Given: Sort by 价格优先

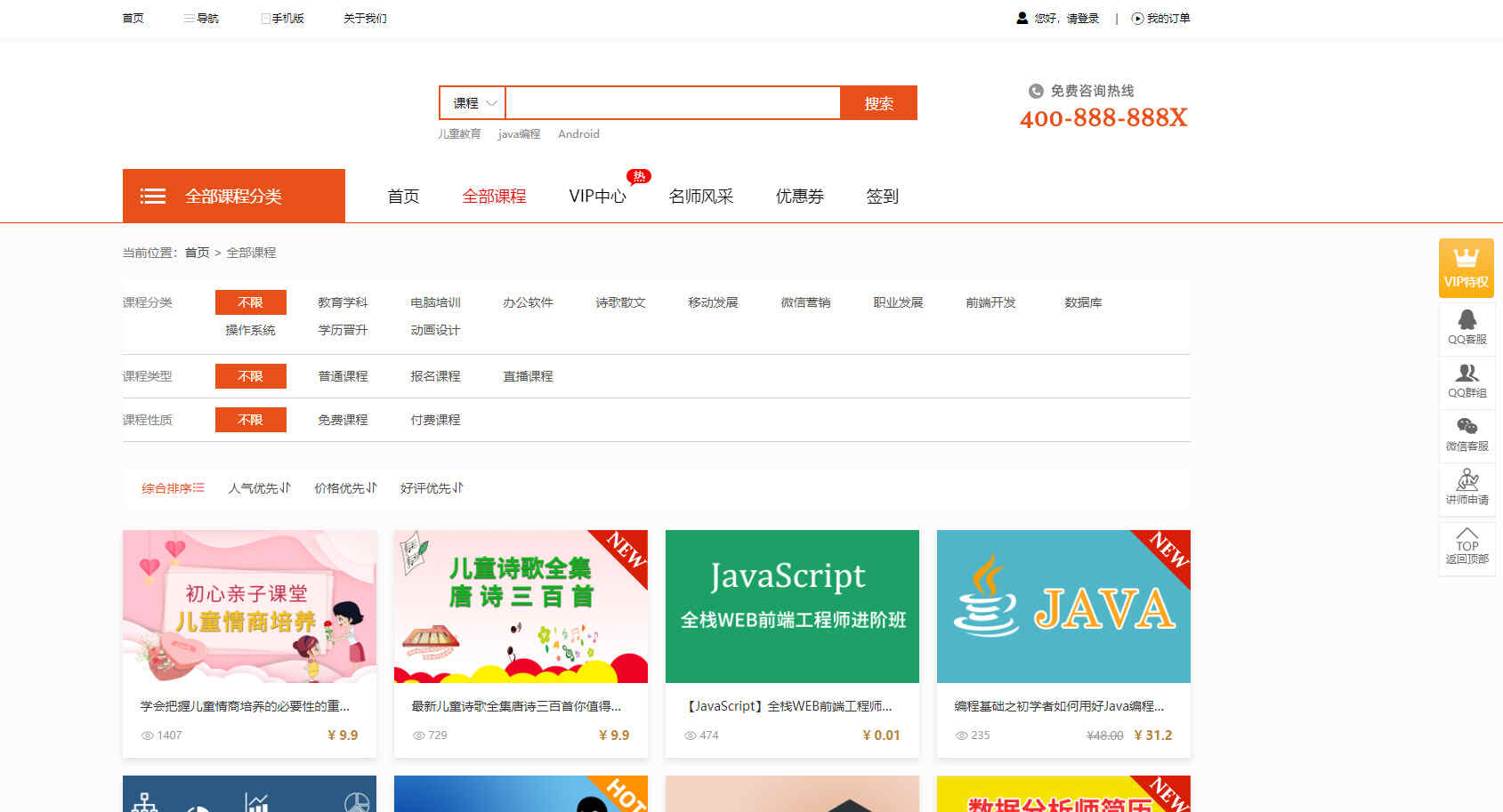Looking at the screenshot, I should tap(345, 488).
